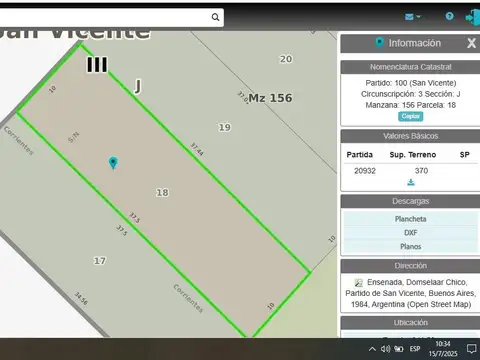Click the Open Street Map address image icon
This screenshot has width=480, height=360.
pos(358,283)
